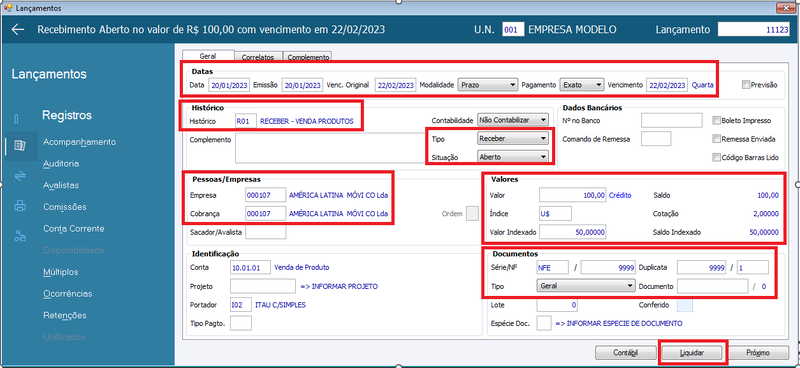Expand the Pagamento dropdown showing Exato
Screen dimensions: 800x368
coord(582,85)
